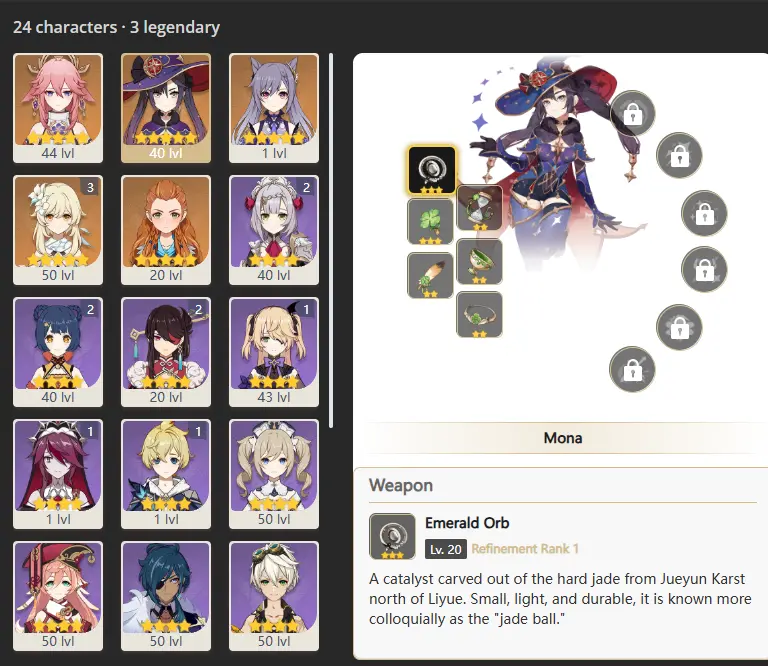This screenshot has height=666, width=768.
Task: Choose the cat-eared purple-haired 1 lvl character
Action: tap(274, 108)
